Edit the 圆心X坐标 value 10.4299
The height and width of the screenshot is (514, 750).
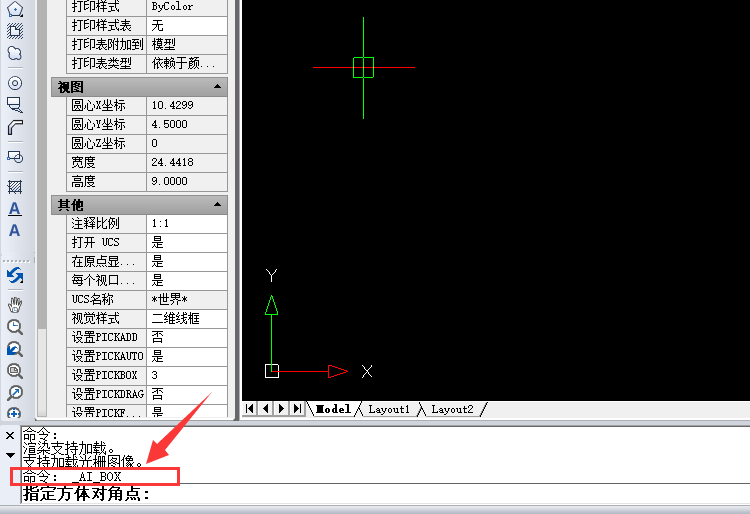187,105
